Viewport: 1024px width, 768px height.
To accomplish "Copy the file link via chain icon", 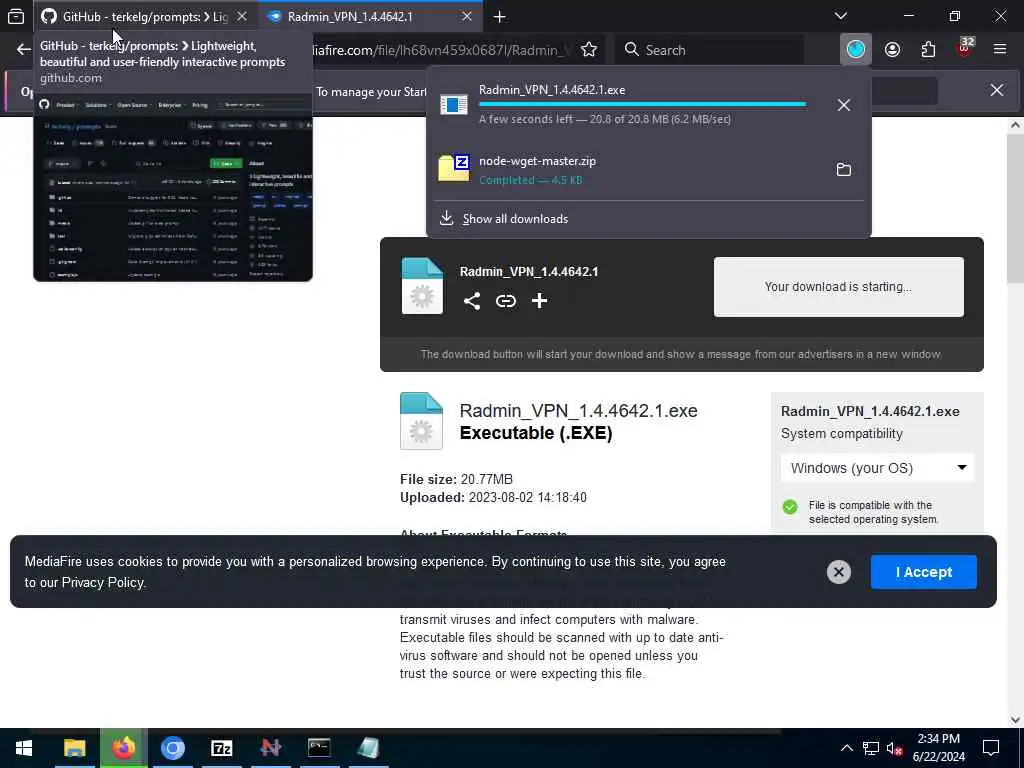I will pos(505,301).
